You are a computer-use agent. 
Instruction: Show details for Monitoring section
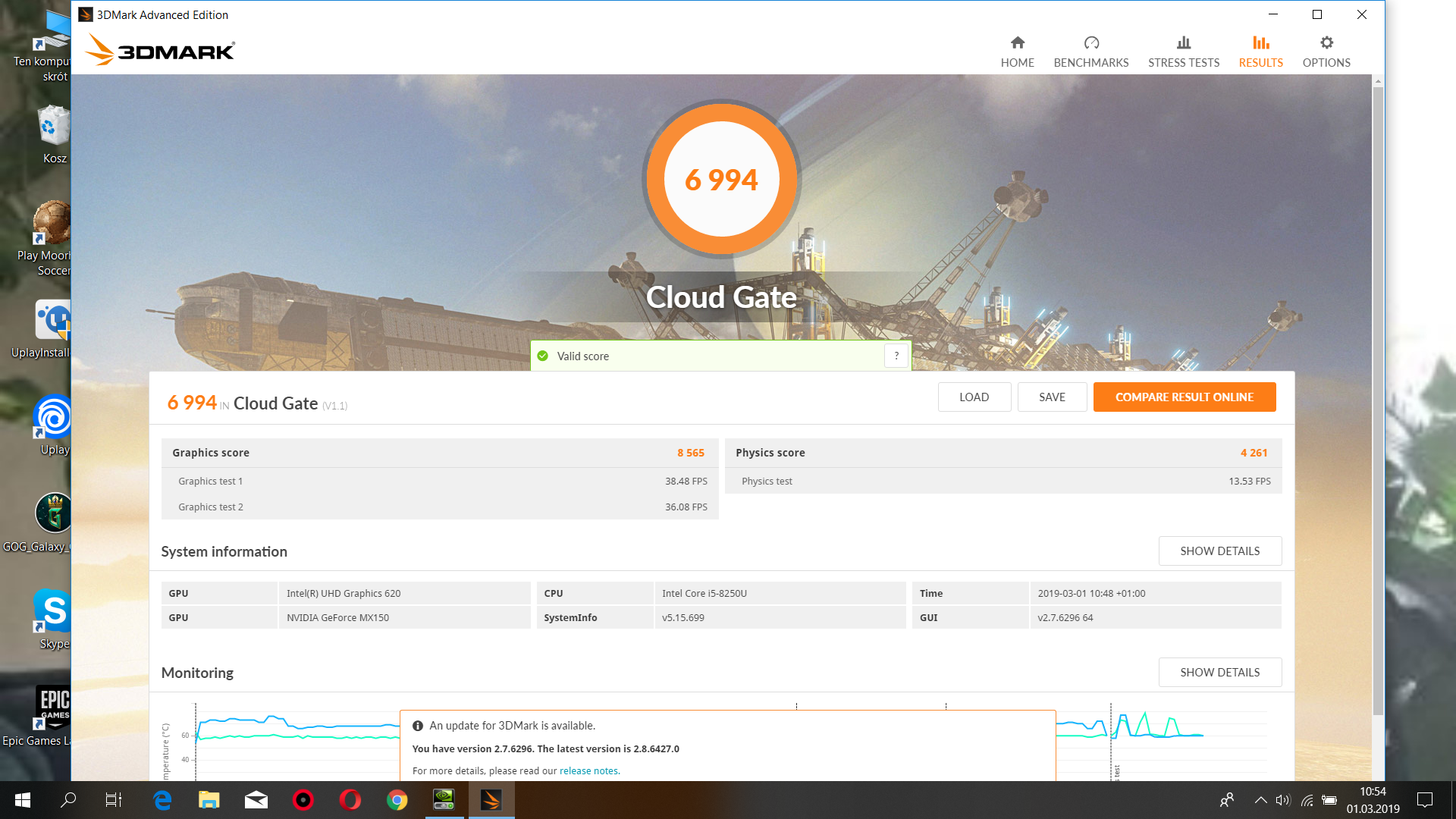point(1219,672)
